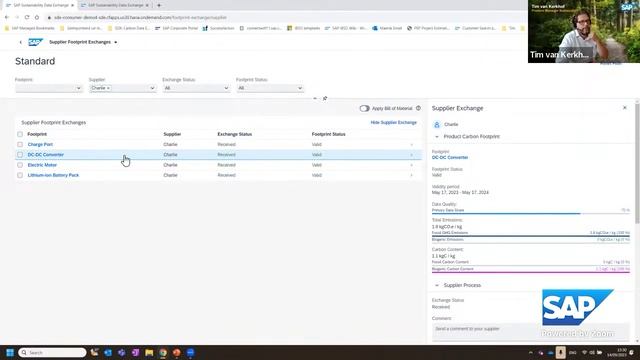The height and width of the screenshot is (360, 640).
Task: Open the DC-DC Converter link in the table
Action: coord(46,155)
